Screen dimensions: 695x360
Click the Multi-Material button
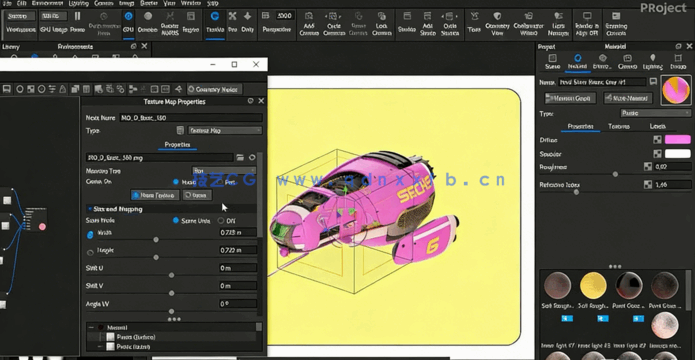click(629, 98)
